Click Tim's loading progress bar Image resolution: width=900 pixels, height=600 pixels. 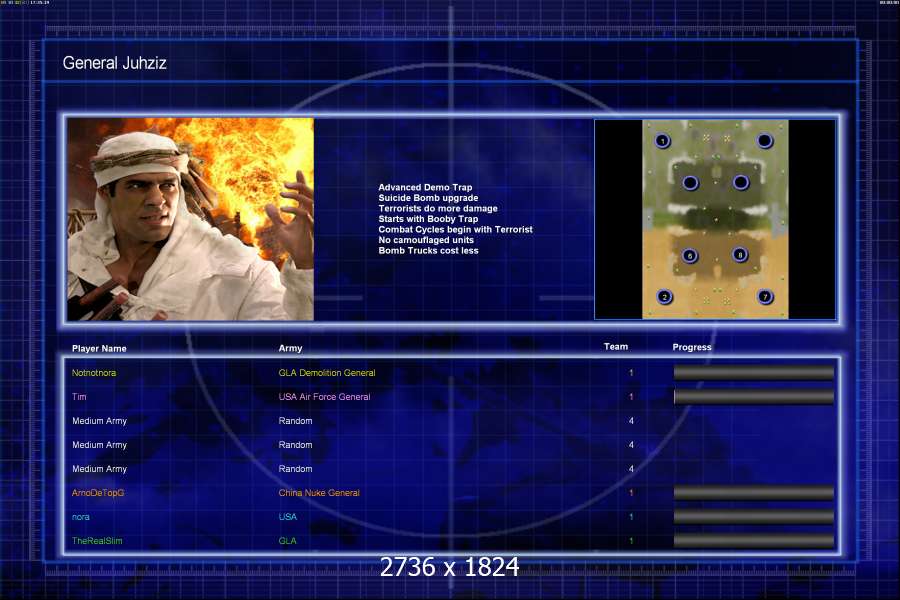(x=754, y=397)
